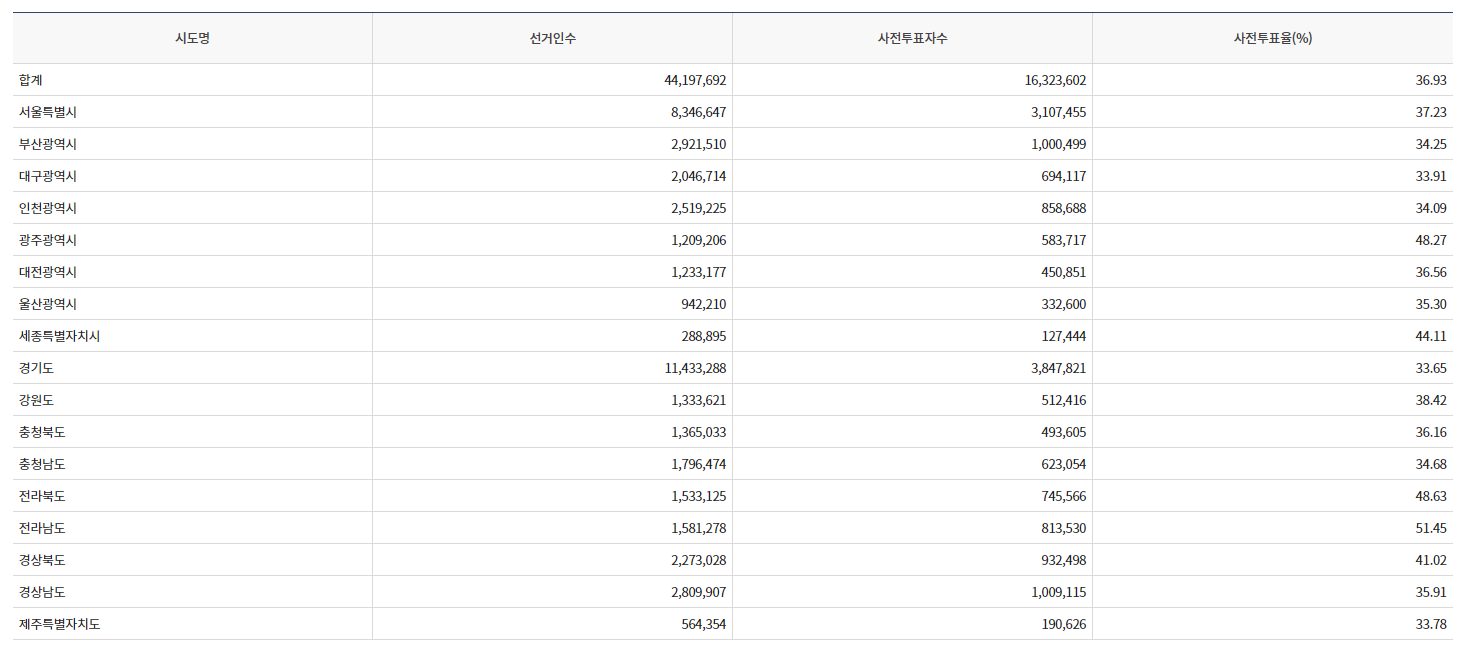Click total early voters 16,323,602
This screenshot has width=1472, height=655.
pyautogui.click(x=1055, y=80)
